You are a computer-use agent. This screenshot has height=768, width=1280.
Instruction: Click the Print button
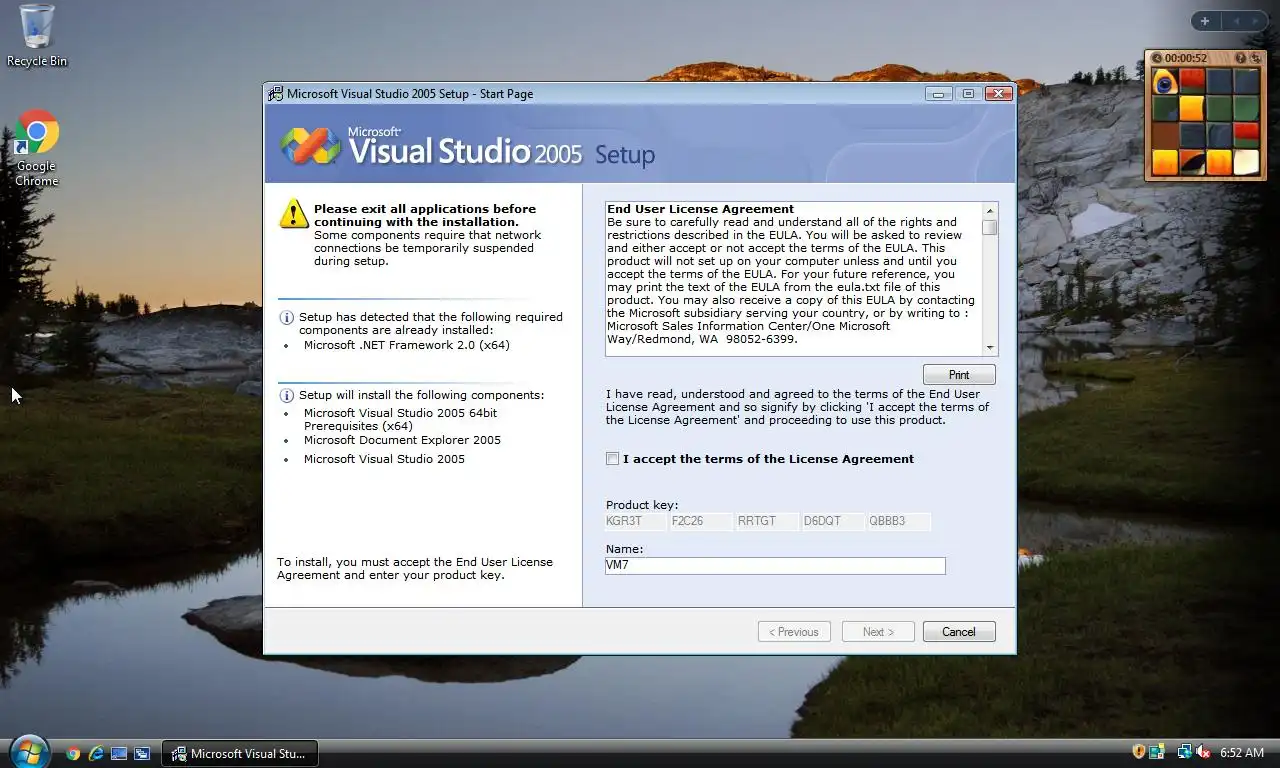pyautogui.click(x=959, y=375)
